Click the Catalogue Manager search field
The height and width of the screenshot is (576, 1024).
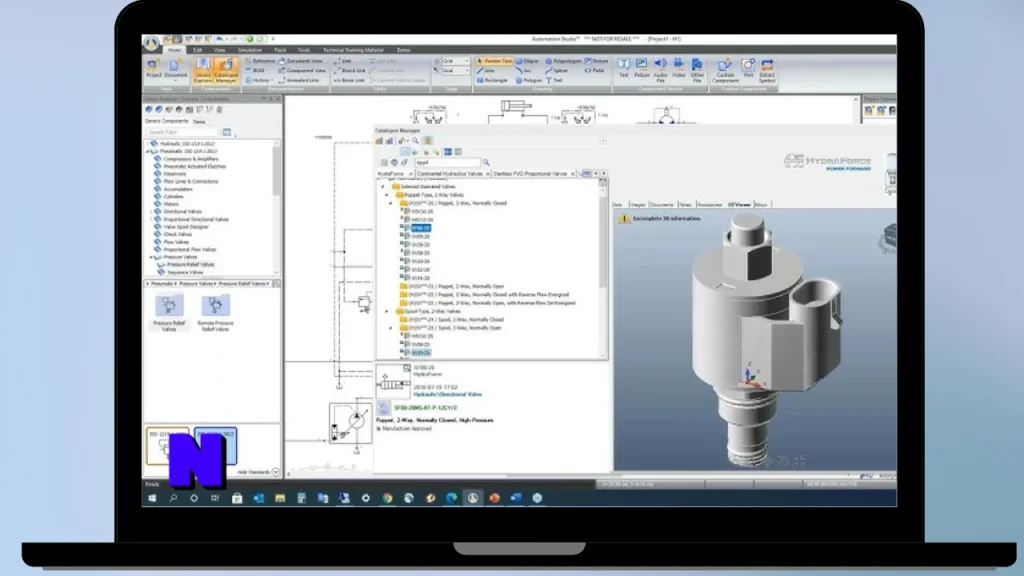click(x=448, y=163)
